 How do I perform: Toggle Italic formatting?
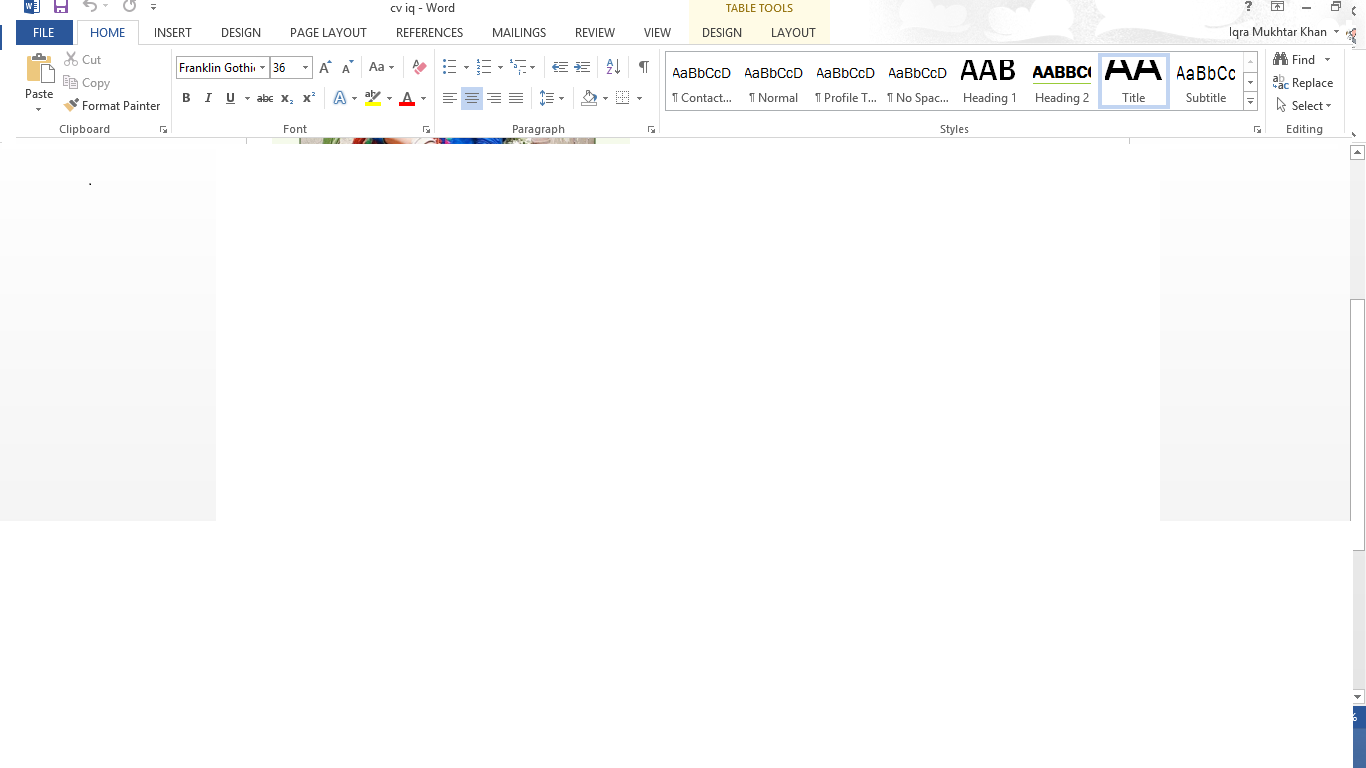[208, 98]
